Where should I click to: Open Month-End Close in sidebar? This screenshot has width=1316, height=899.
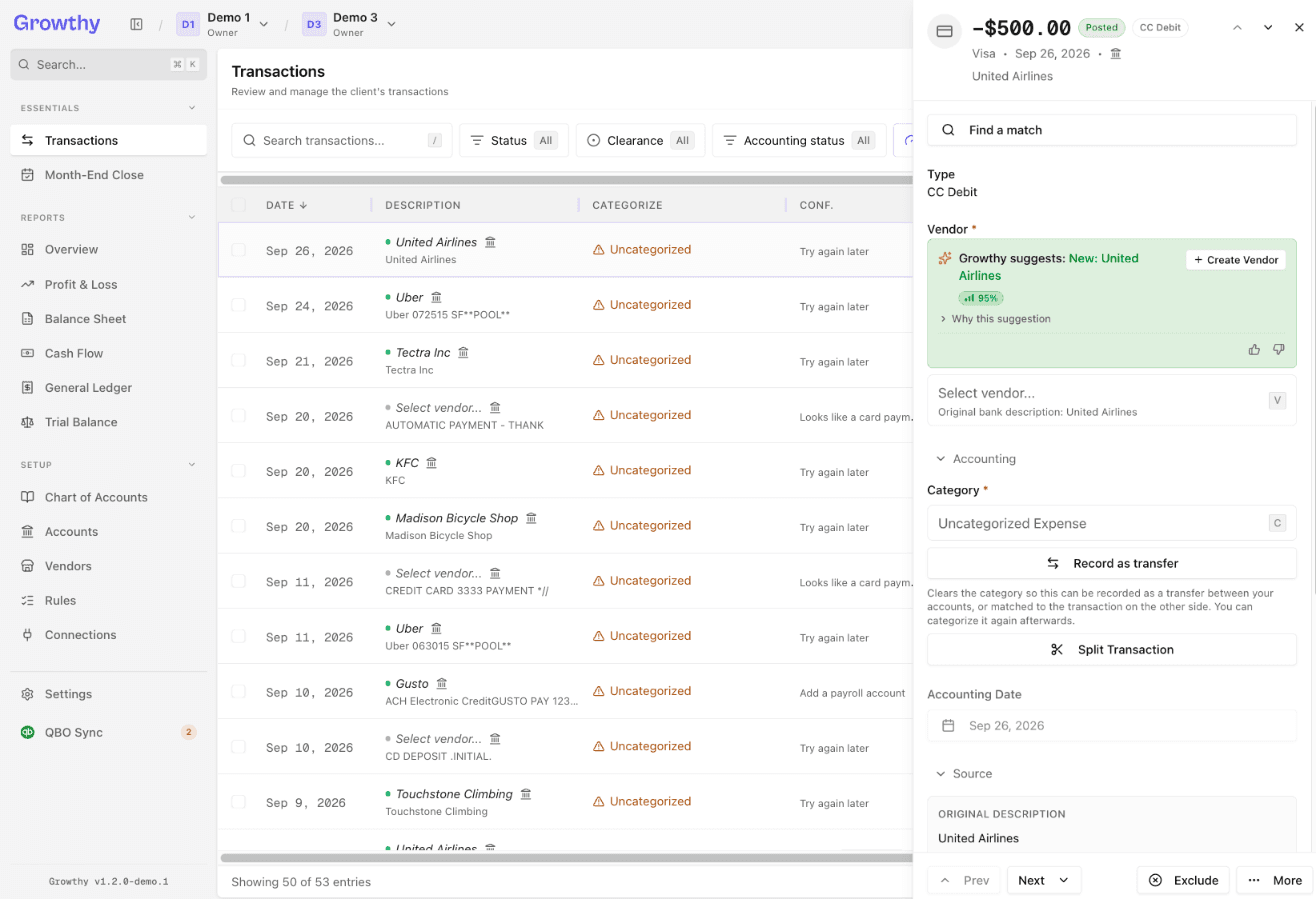(x=109, y=175)
